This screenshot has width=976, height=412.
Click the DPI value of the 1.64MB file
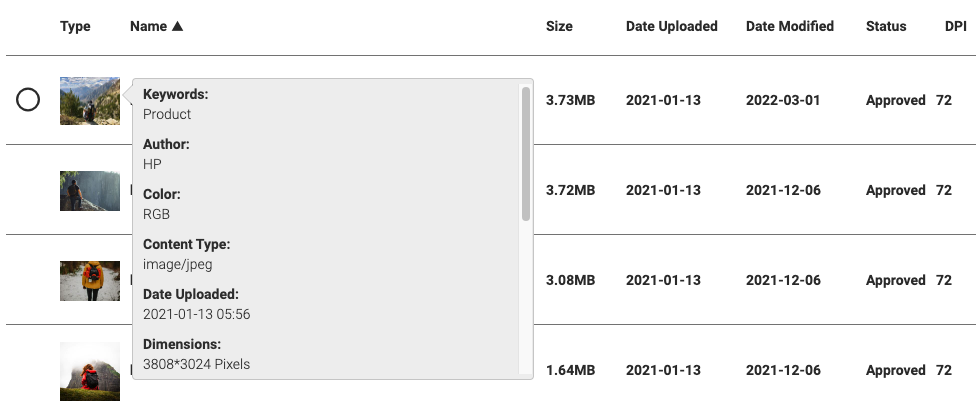click(x=944, y=370)
